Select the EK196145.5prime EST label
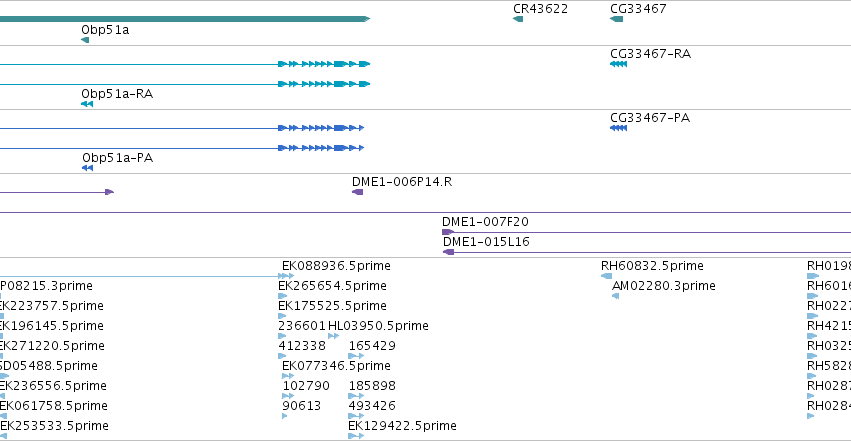The width and height of the screenshot is (851, 441). pyautogui.click(x=52, y=326)
